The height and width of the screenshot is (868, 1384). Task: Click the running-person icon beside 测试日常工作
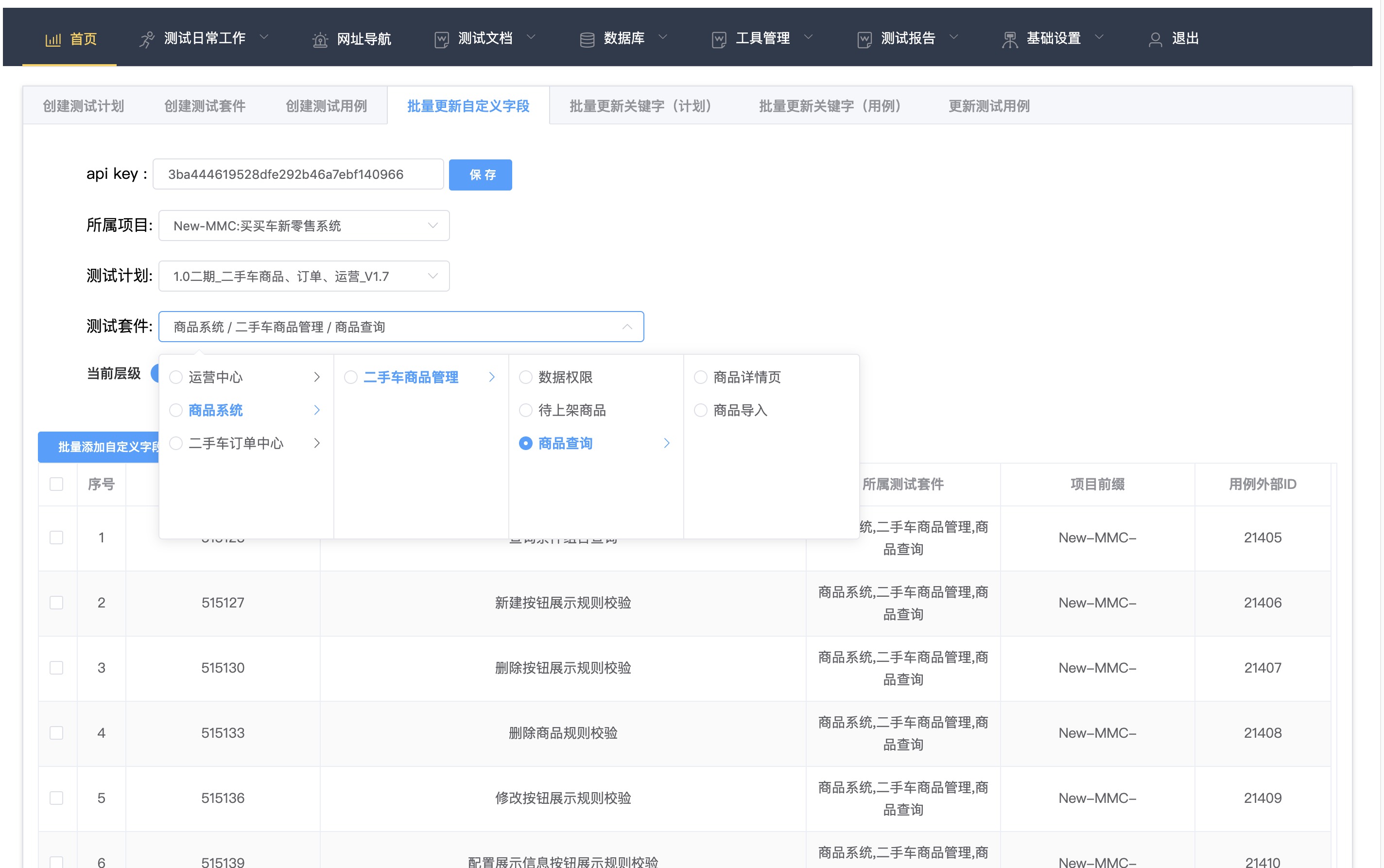coord(147,40)
